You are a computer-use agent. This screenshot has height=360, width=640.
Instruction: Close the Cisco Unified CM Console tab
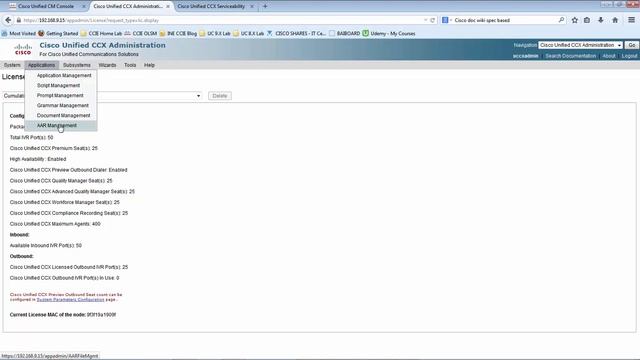point(84,7)
